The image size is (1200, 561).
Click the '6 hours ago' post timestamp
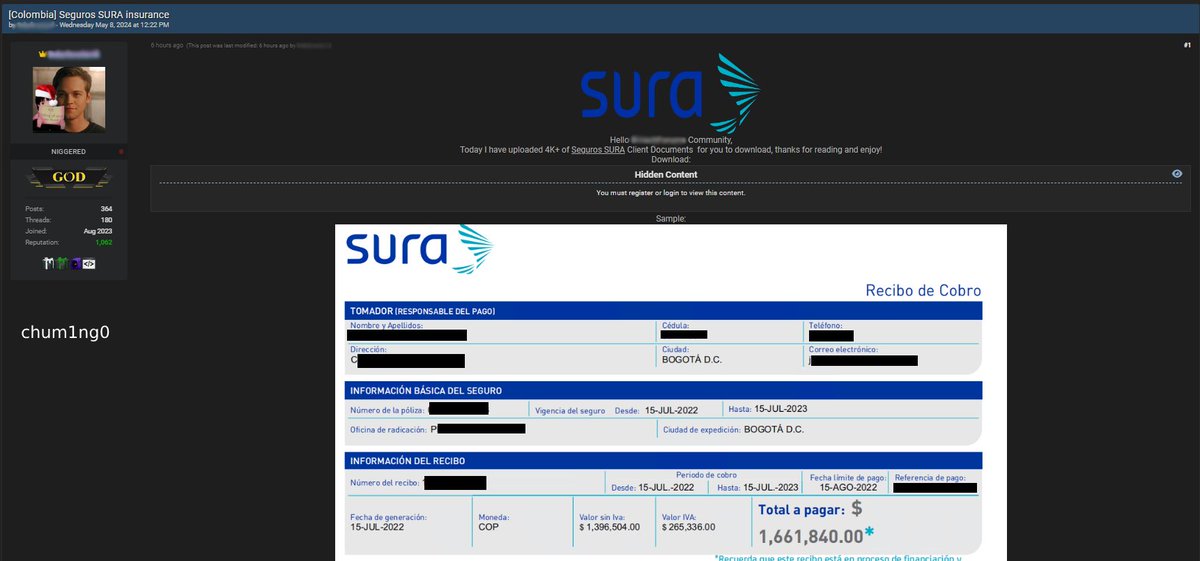167,46
